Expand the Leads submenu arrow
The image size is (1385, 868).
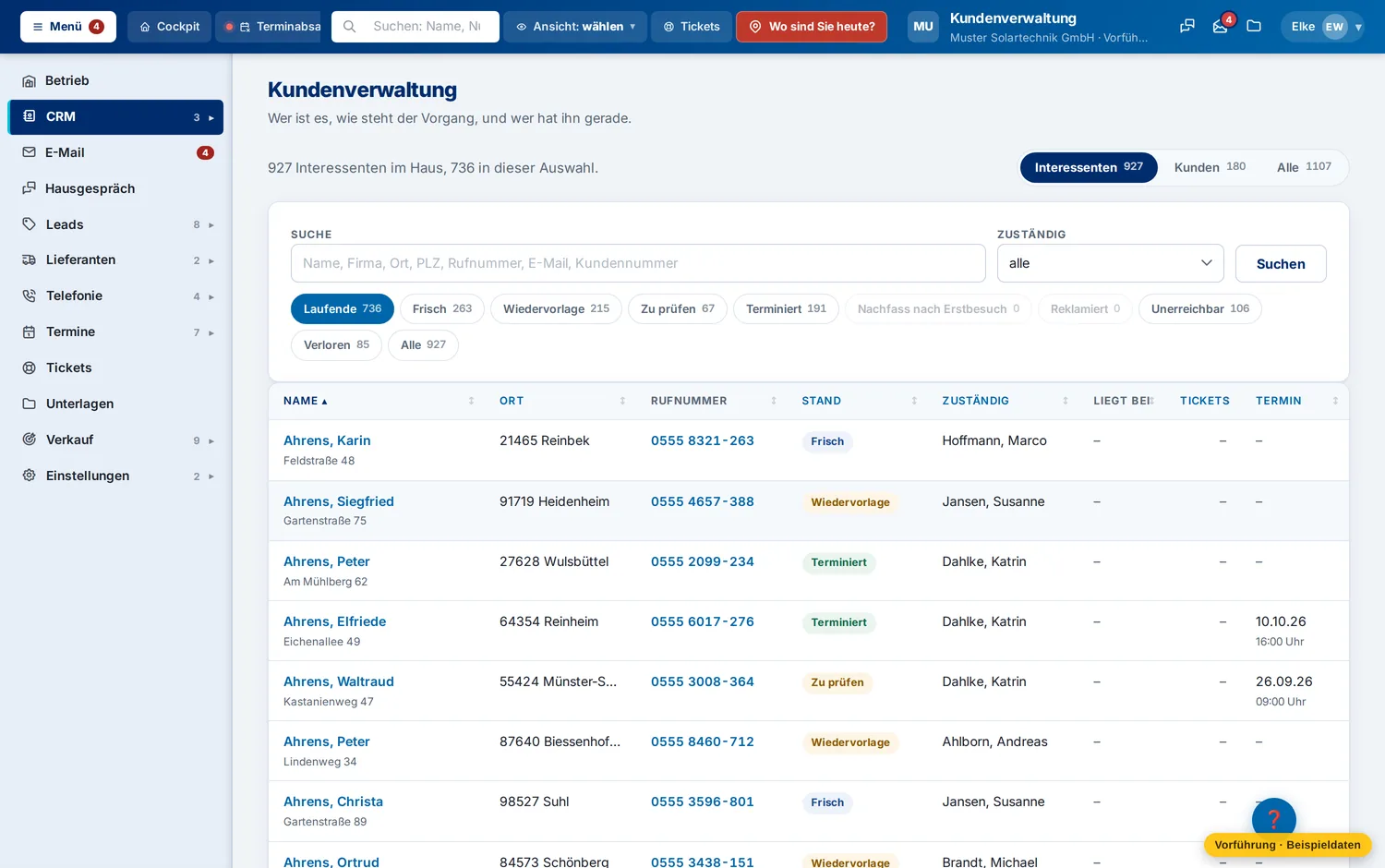(211, 224)
